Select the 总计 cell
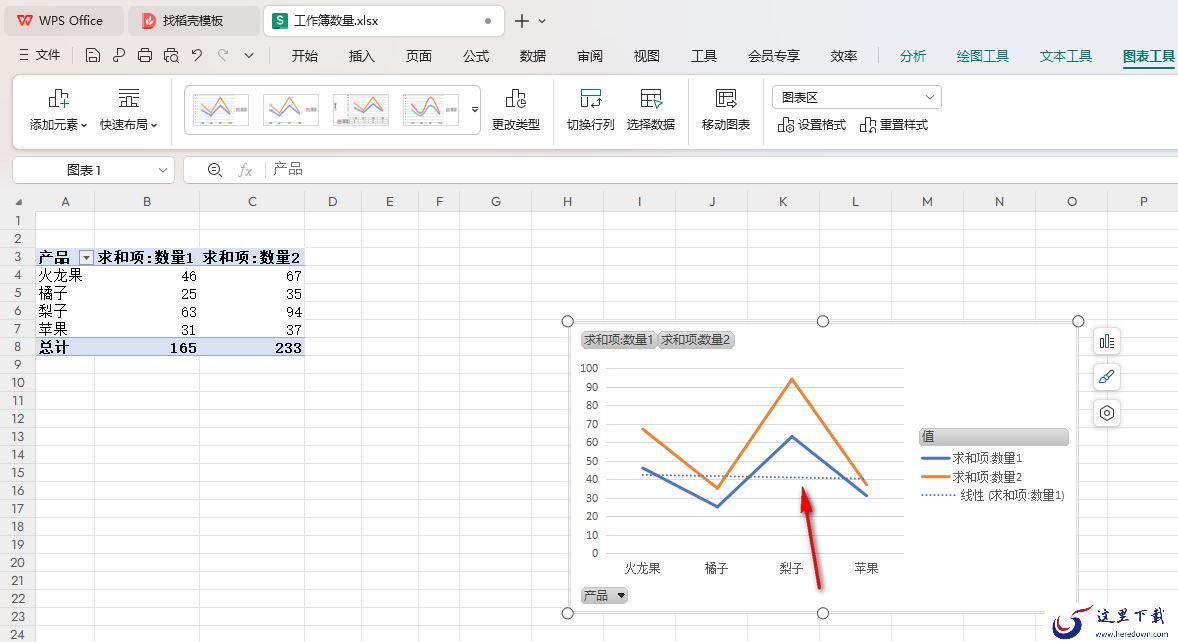Viewport: 1178px width, 642px height. (x=65, y=348)
